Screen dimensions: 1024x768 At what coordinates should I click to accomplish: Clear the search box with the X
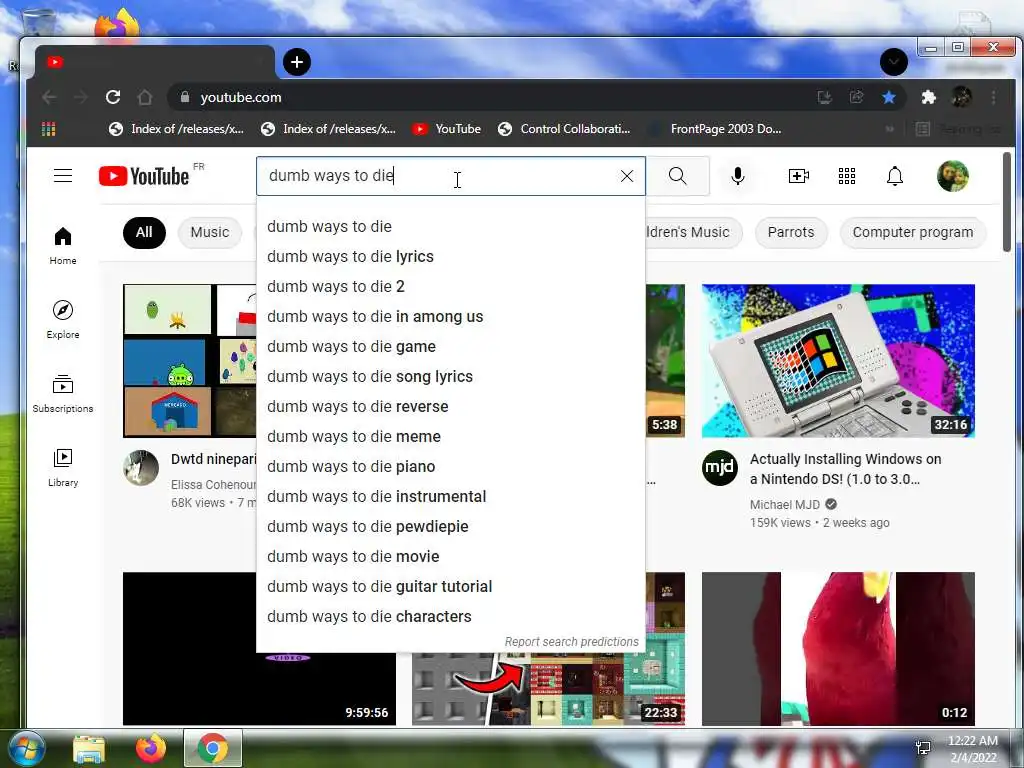click(x=627, y=176)
